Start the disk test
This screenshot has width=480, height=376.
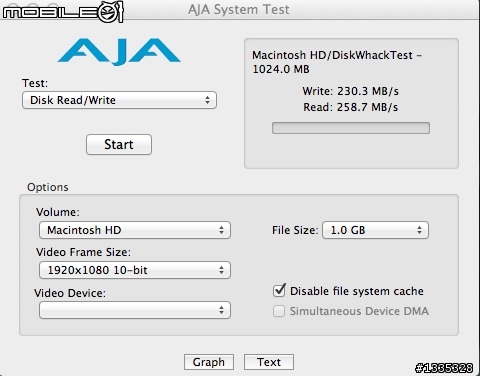(119, 144)
